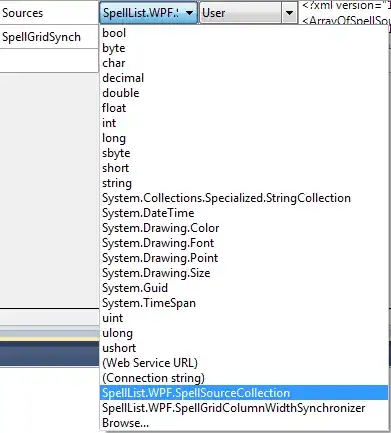Image resolution: width=391 pixels, height=433 pixels.
Task: Choose ulong from the type list
Action: point(244,333)
